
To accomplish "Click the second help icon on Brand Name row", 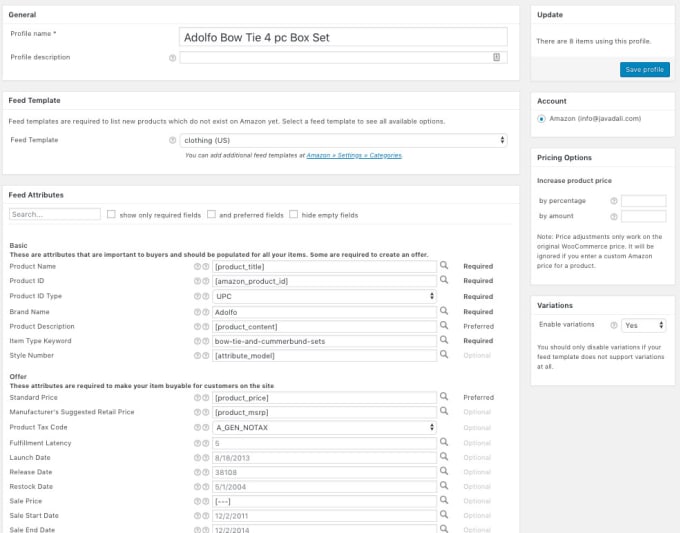I will (206, 312).
